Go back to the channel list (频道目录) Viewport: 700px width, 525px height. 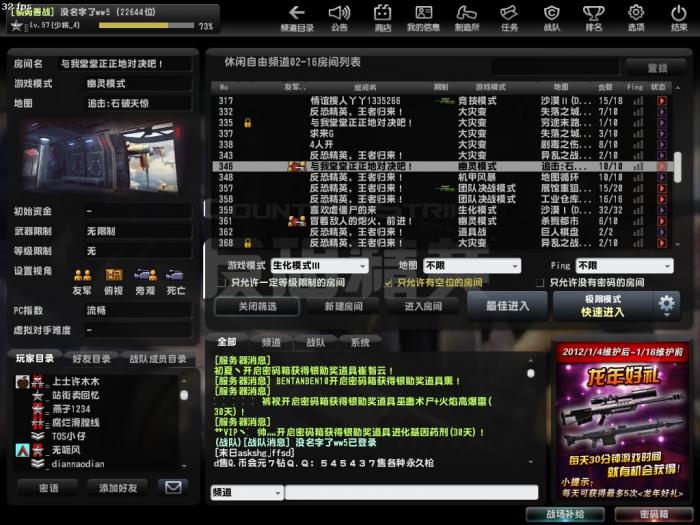pos(297,19)
